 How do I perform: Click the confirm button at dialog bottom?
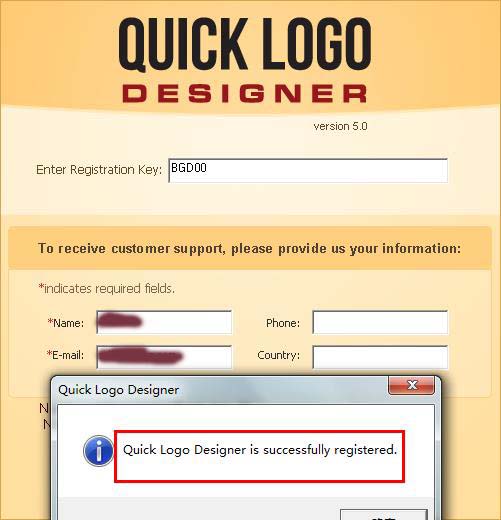tap(384, 514)
